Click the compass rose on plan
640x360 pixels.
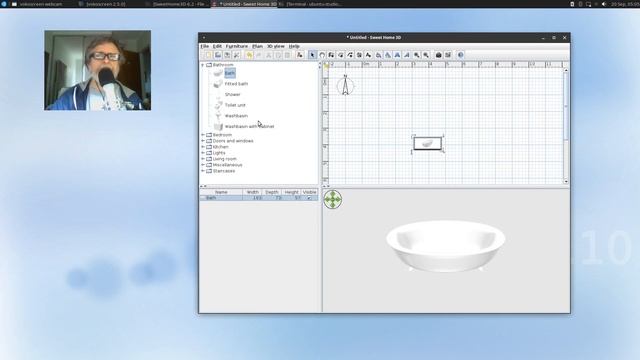coord(345,86)
